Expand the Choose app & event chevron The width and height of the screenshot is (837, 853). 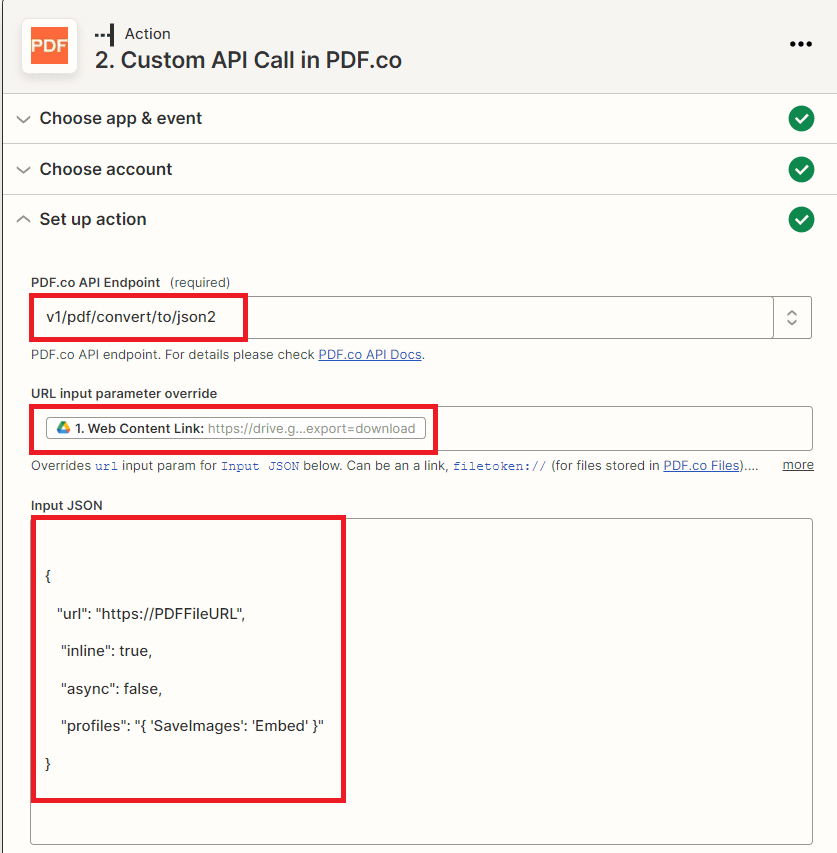[23, 119]
